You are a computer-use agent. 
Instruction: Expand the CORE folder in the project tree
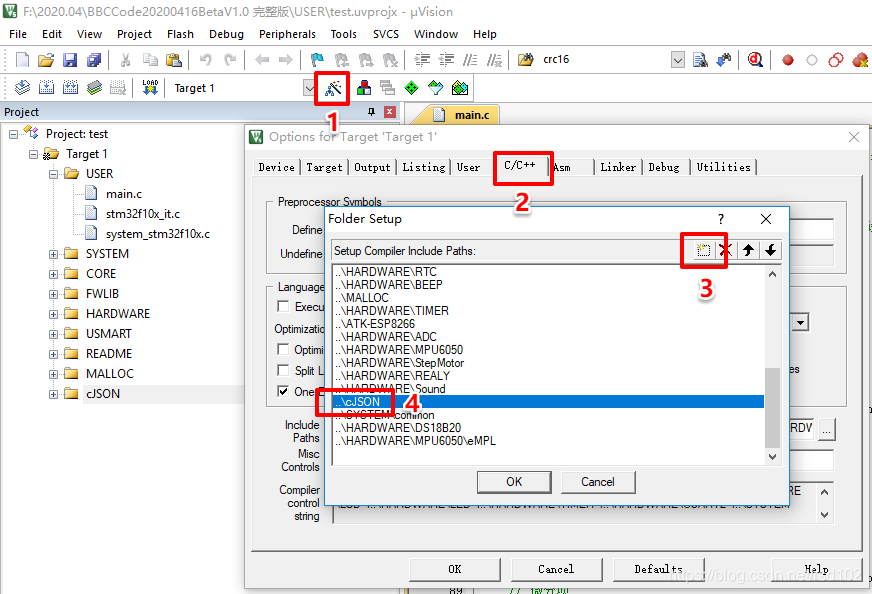(53, 274)
